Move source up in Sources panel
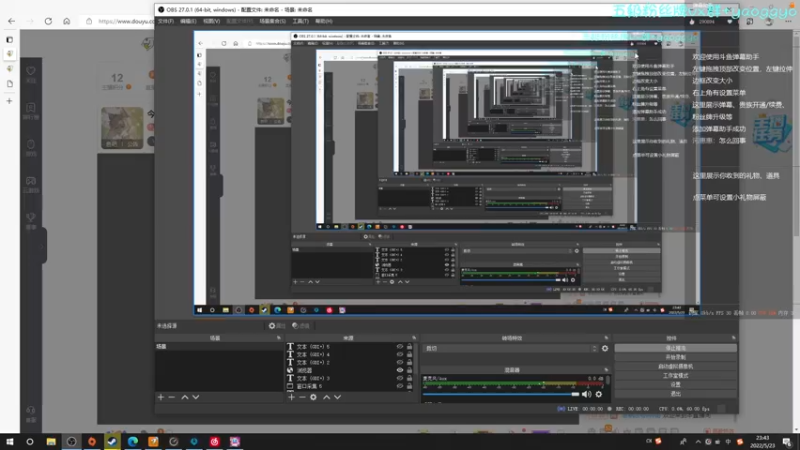This screenshot has width=800, height=450. pos(327,397)
